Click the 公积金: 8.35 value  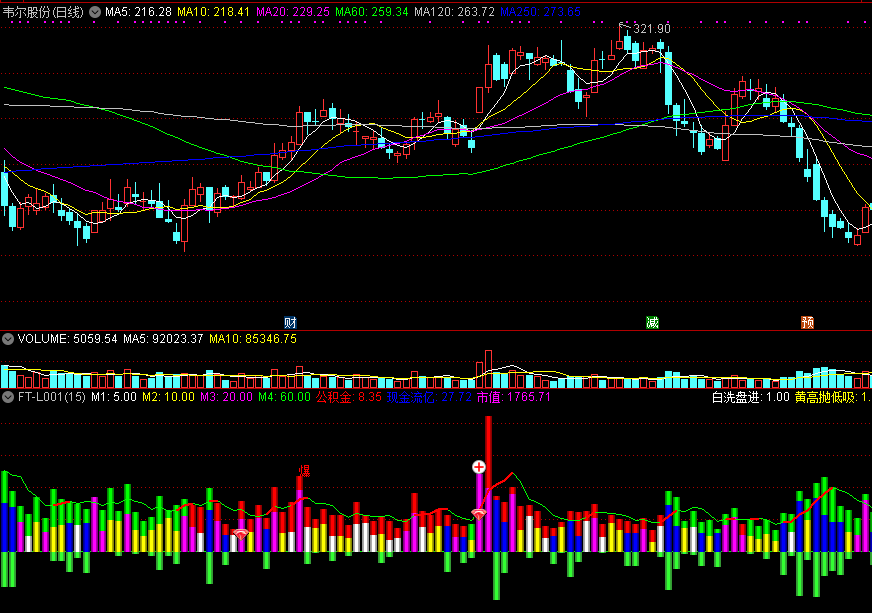coord(349,397)
